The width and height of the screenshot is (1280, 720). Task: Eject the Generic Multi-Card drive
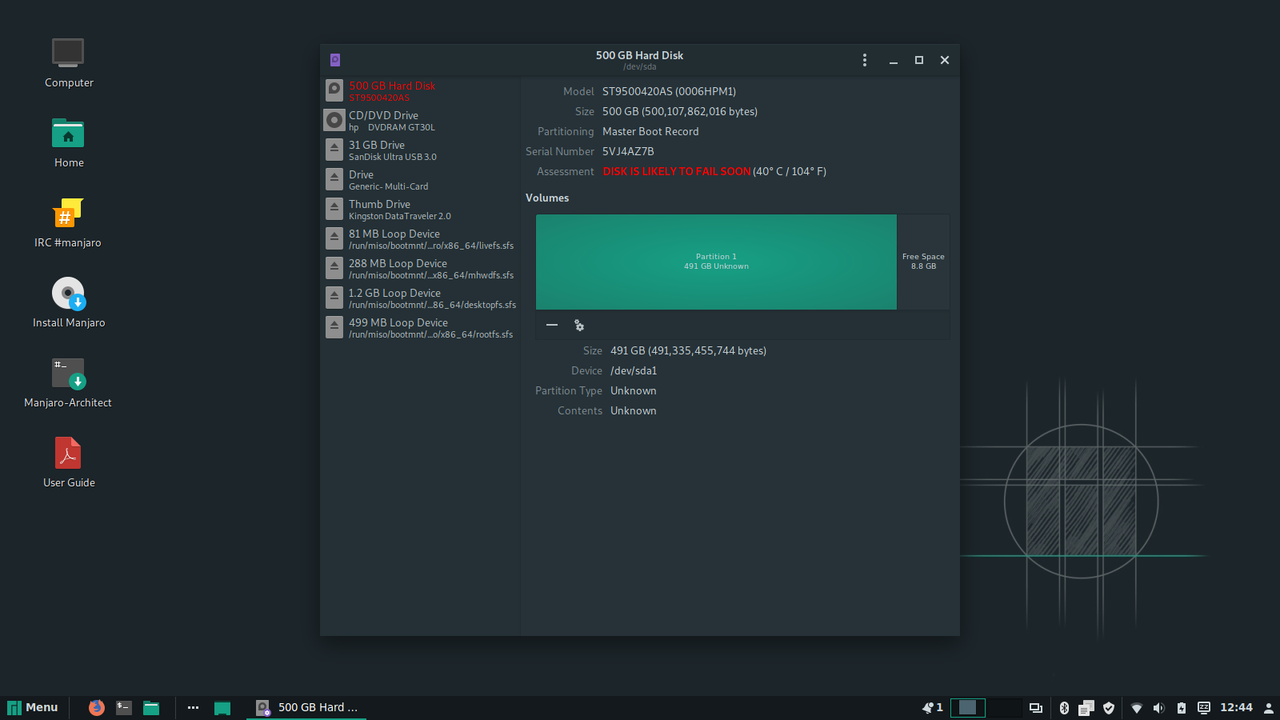click(x=335, y=180)
